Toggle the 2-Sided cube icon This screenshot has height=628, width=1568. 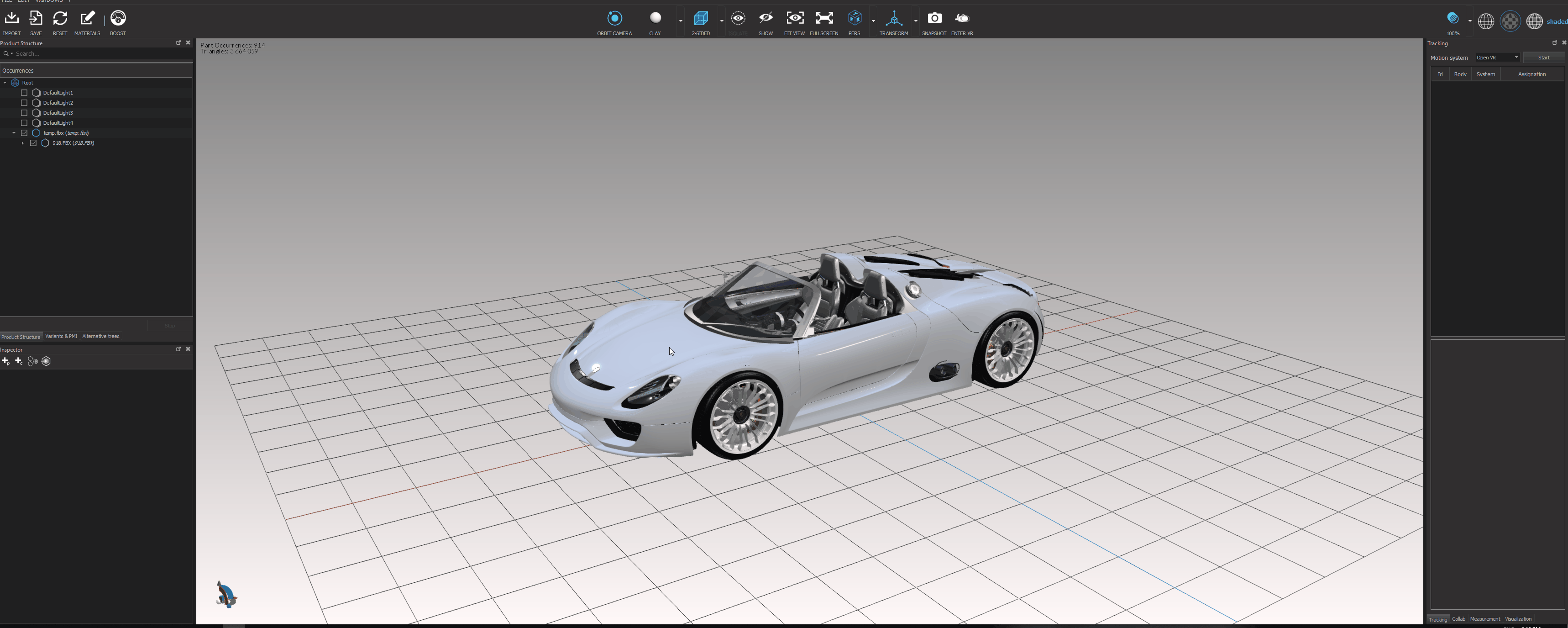pos(701,18)
